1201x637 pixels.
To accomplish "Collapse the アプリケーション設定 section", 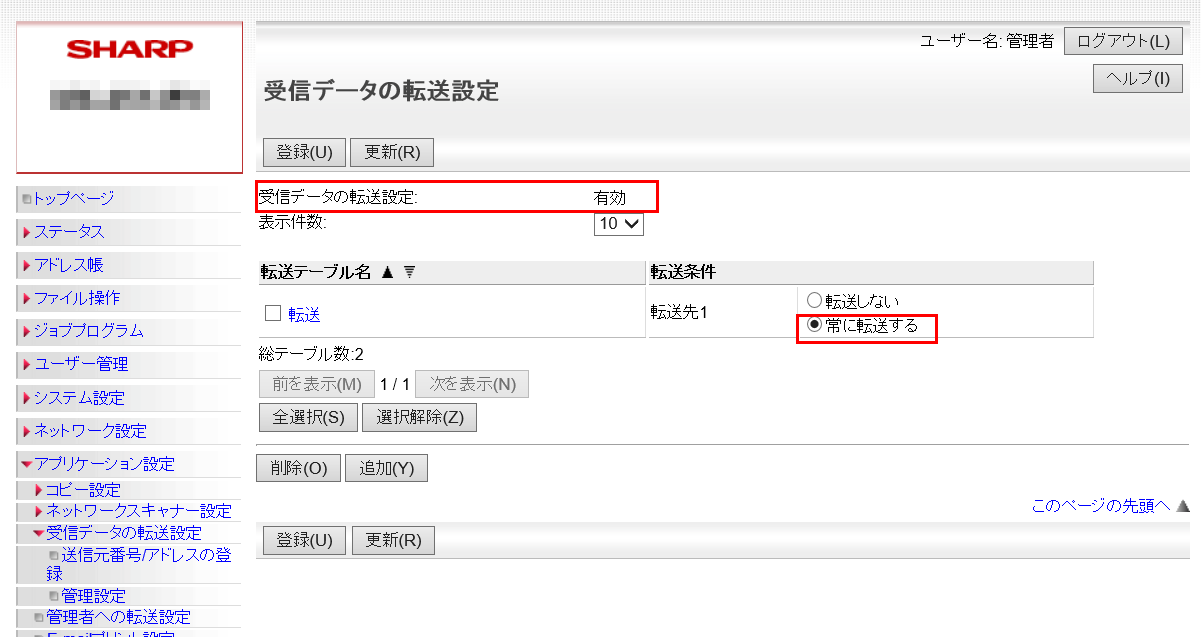I will 104,464.
